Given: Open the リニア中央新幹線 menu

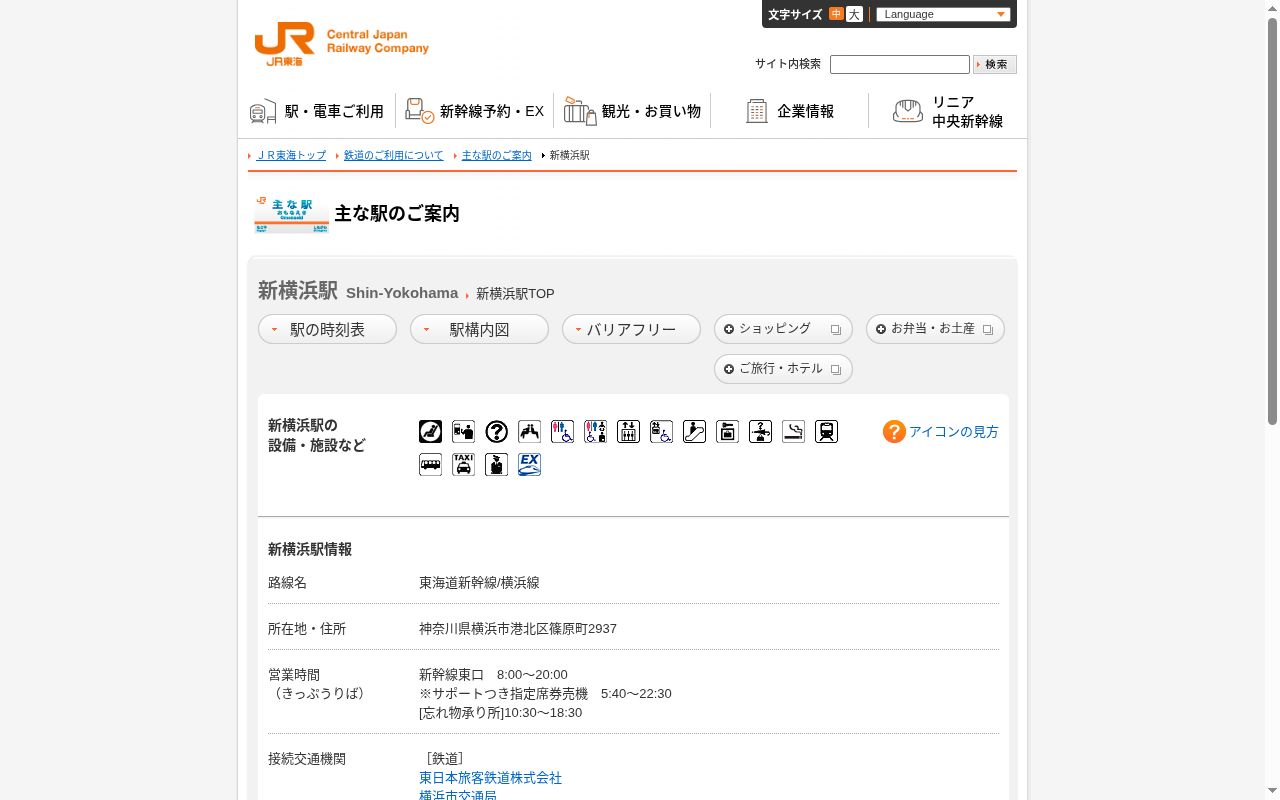Looking at the screenshot, I should pos(947,111).
